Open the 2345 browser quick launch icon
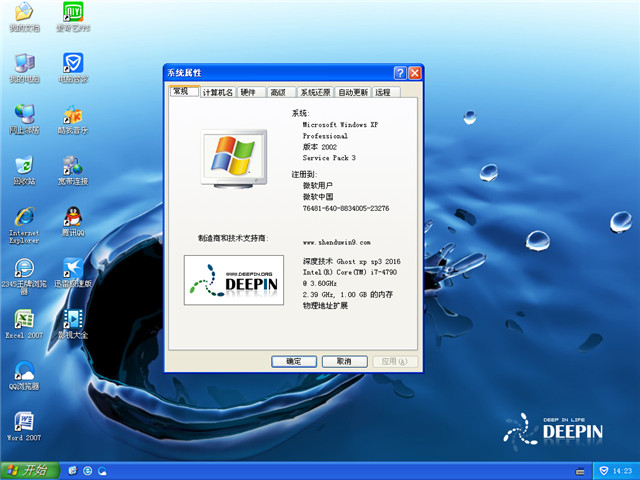Image resolution: width=640 pixels, height=480 pixels. click(x=87, y=471)
